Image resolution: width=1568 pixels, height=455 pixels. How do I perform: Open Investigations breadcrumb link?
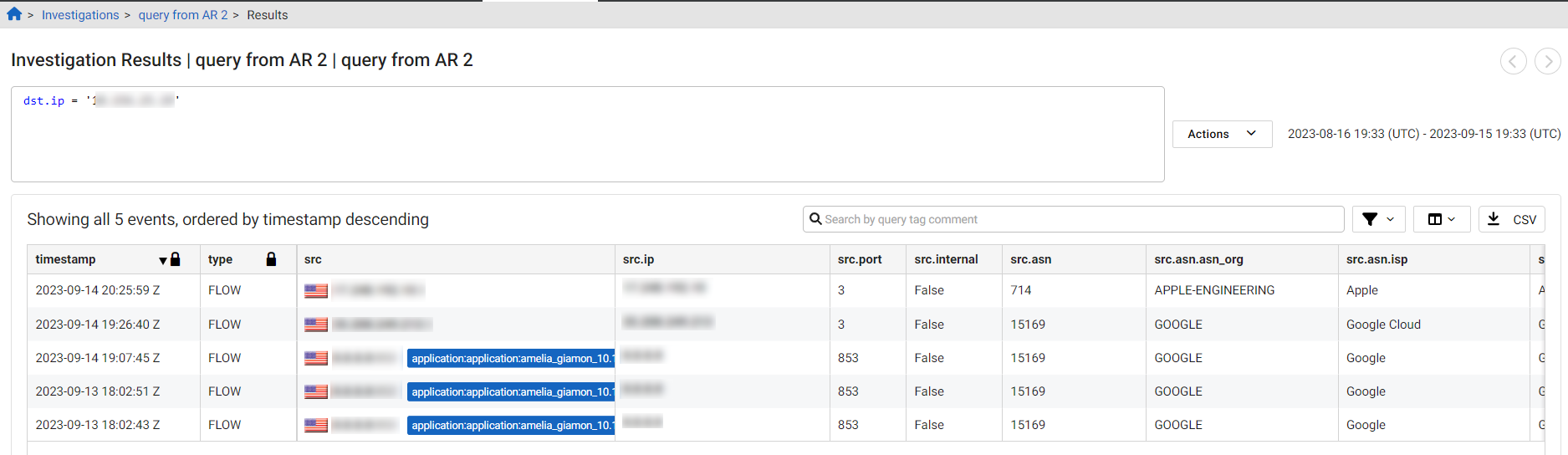(x=80, y=15)
